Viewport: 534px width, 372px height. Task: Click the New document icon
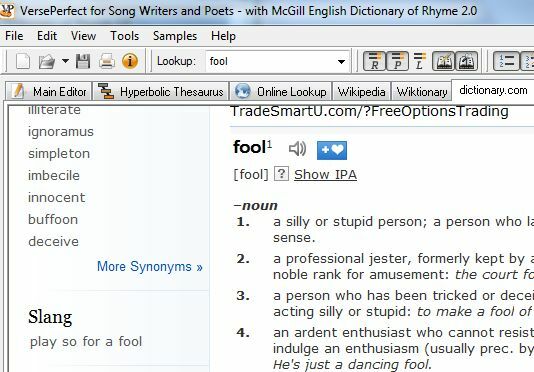click(23, 62)
